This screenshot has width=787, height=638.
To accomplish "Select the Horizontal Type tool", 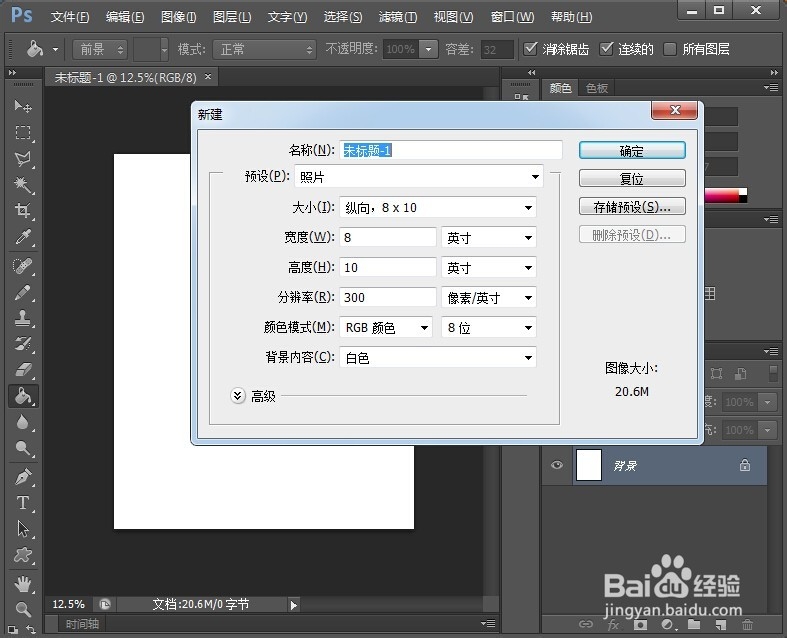I will pyautogui.click(x=23, y=503).
